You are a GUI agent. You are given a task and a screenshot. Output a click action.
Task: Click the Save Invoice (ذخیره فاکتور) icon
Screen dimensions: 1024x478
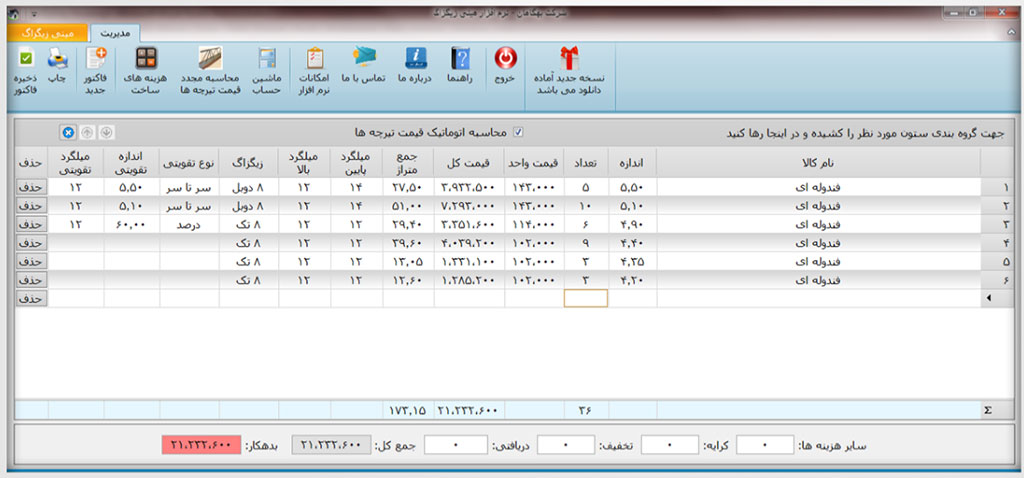pyautogui.click(x=26, y=60)
